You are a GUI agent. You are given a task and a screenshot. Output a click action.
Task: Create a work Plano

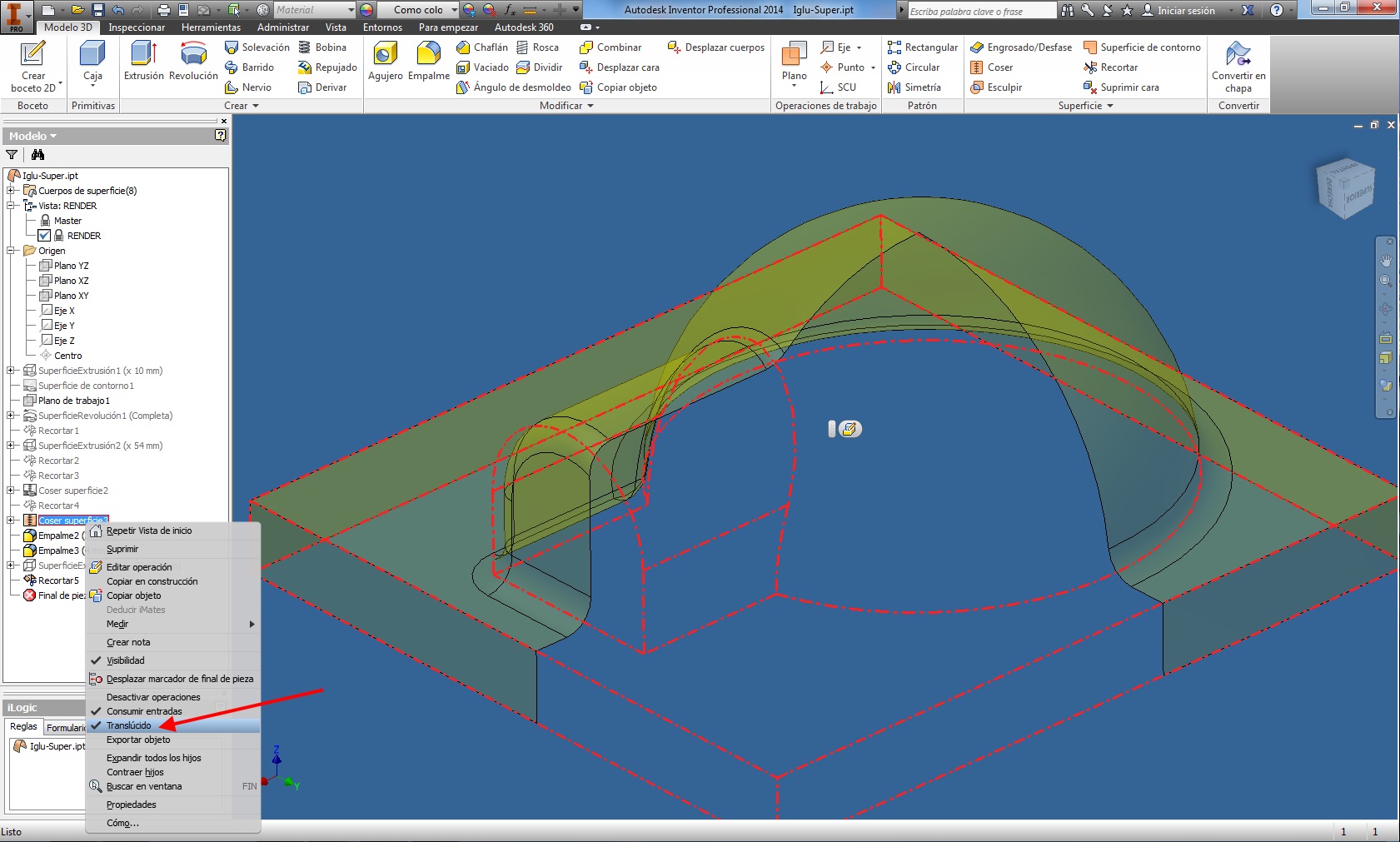tap(794, 63)
